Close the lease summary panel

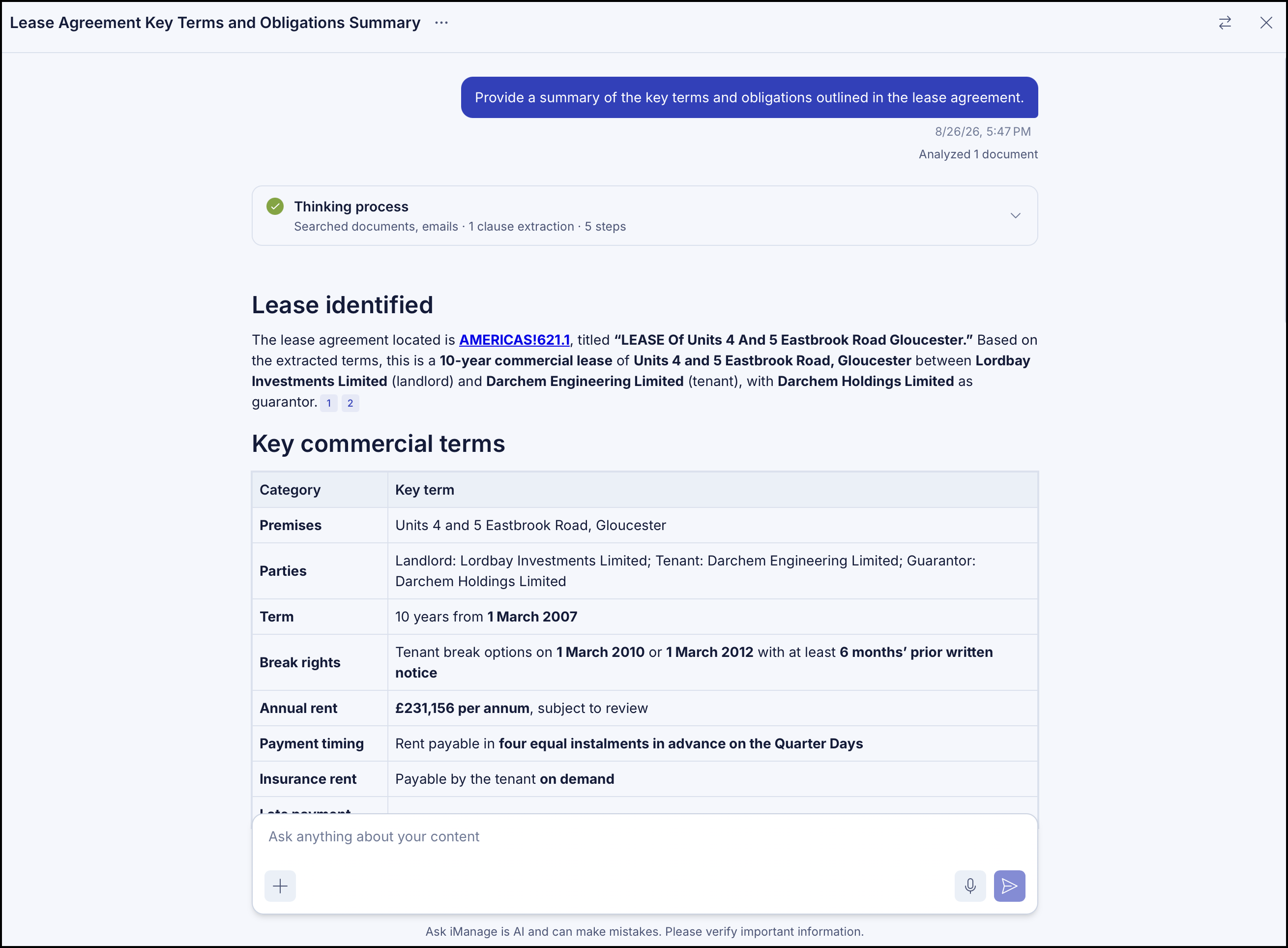click(1265, 23)
